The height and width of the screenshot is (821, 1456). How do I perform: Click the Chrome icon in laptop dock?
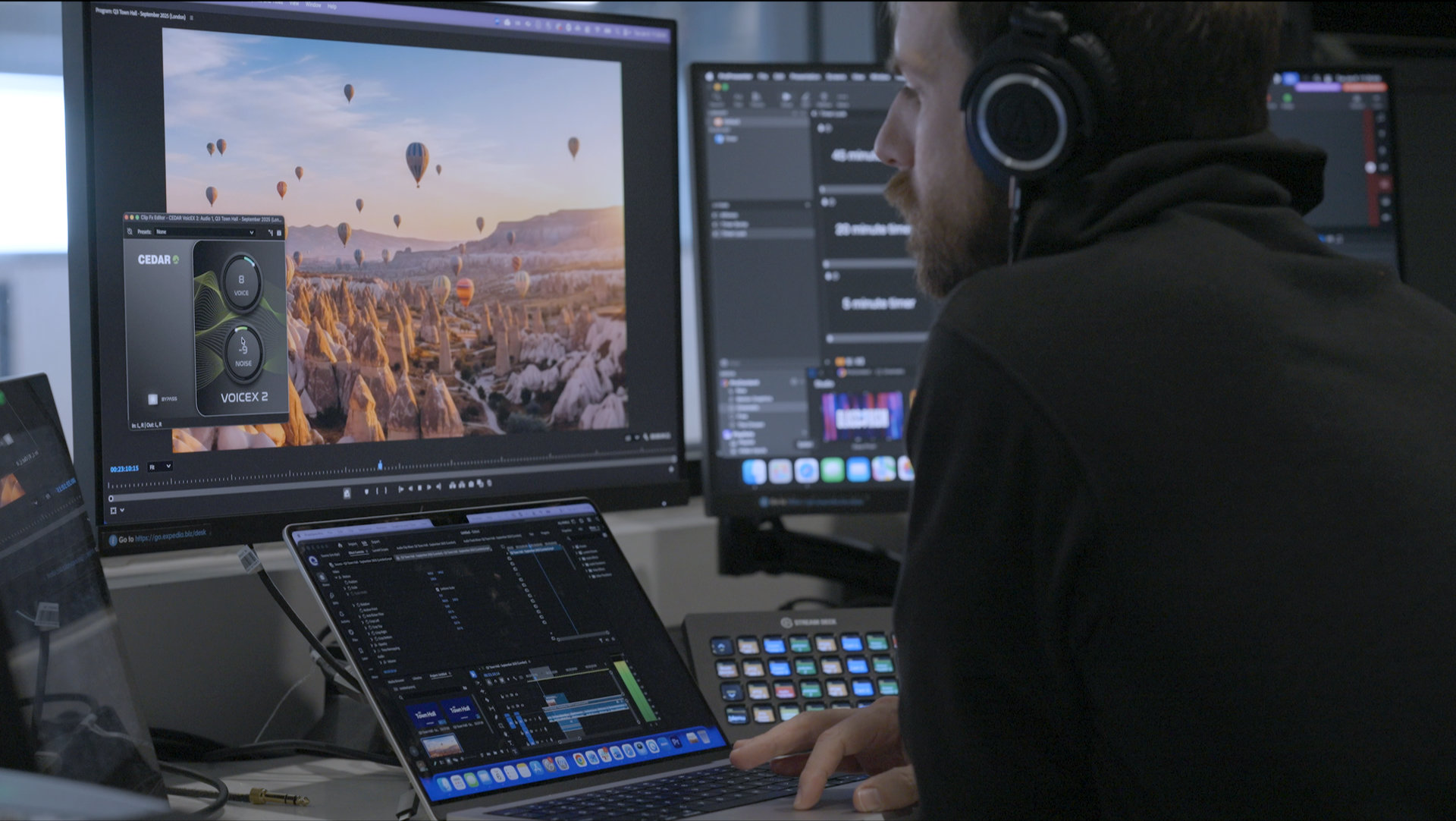580,760
